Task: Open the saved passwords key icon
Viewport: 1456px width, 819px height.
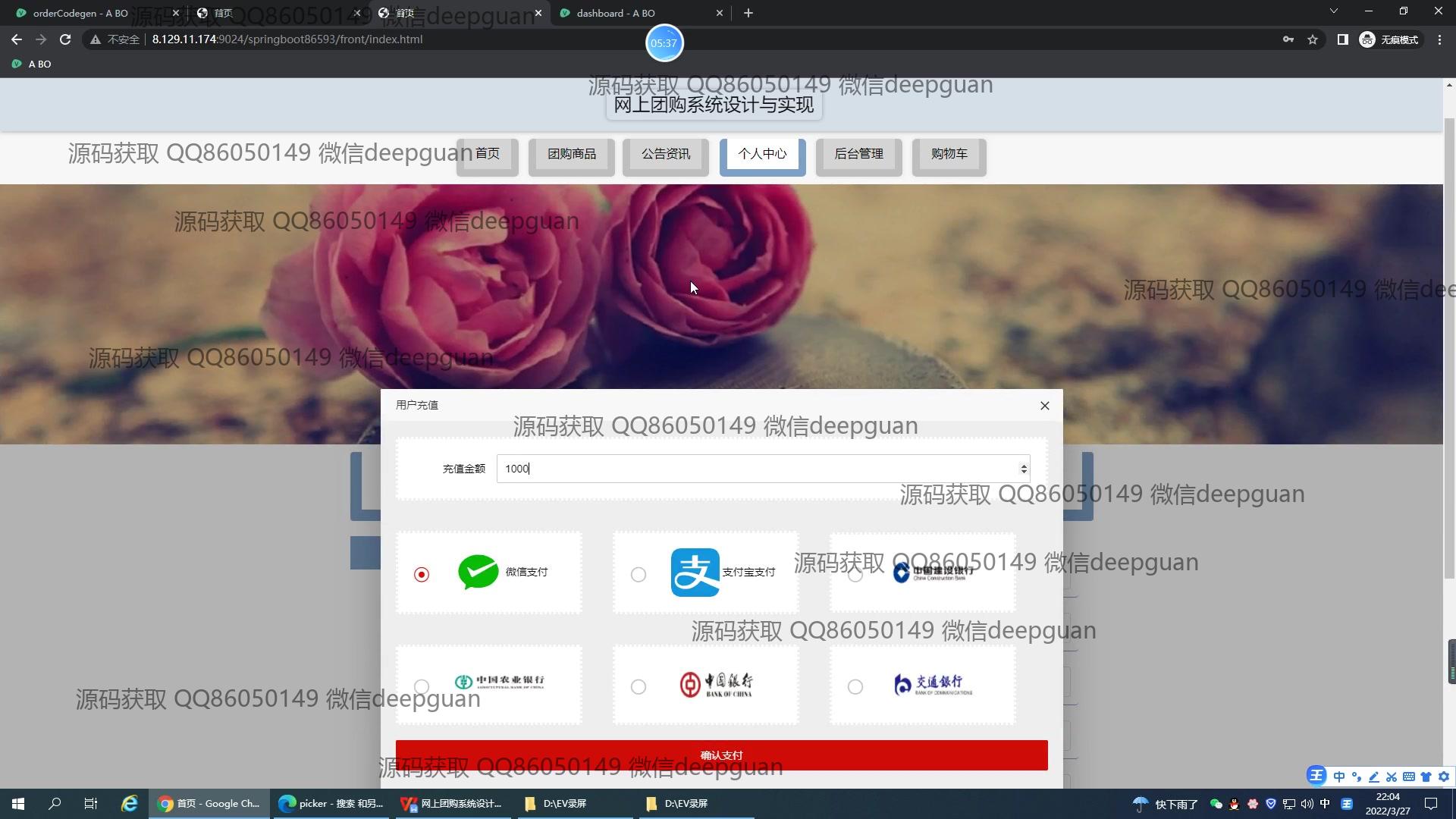Action: (1288, 39)
